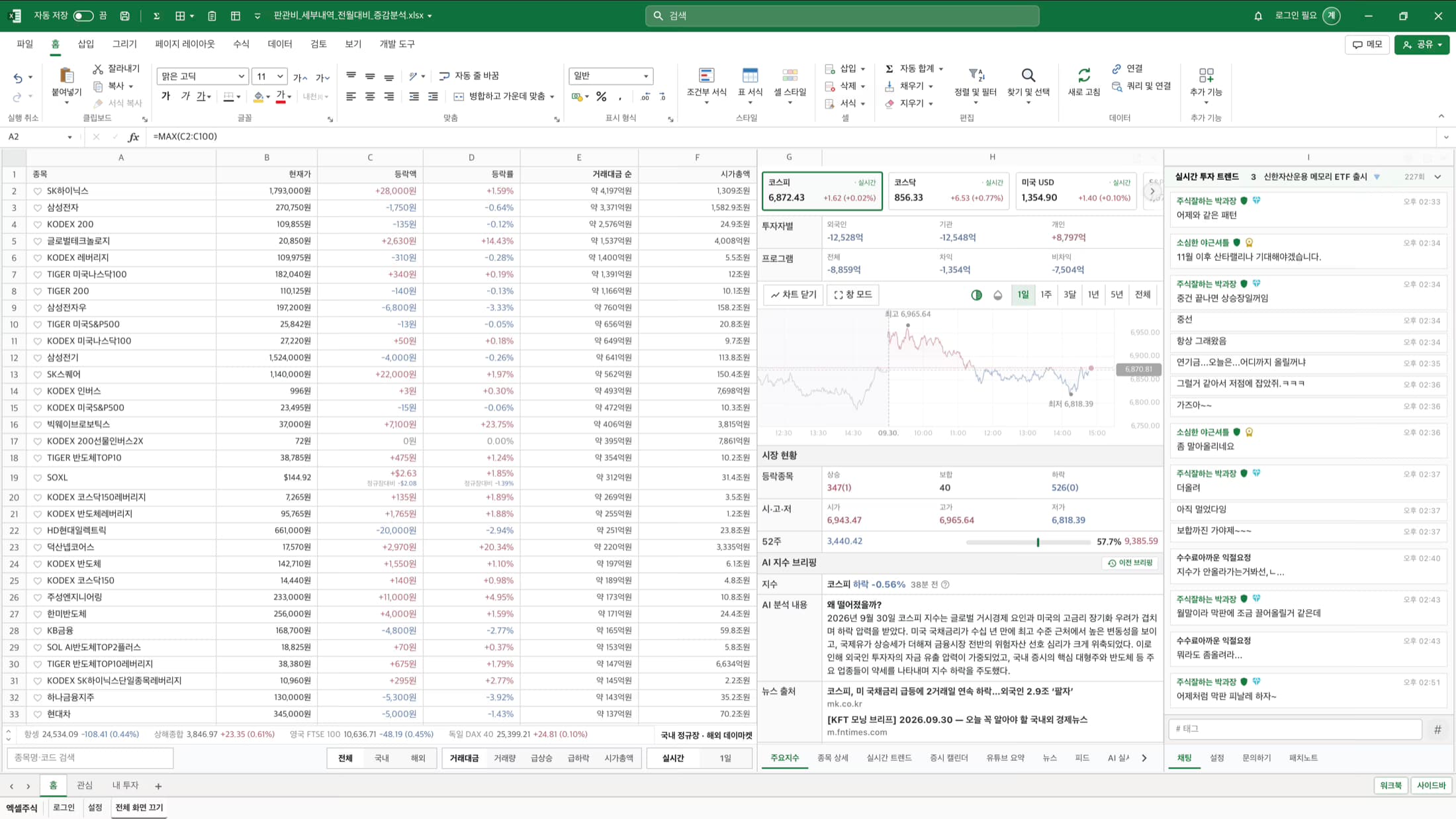Click the font color red swatch

pyautogui.click(x=281, y=97)
